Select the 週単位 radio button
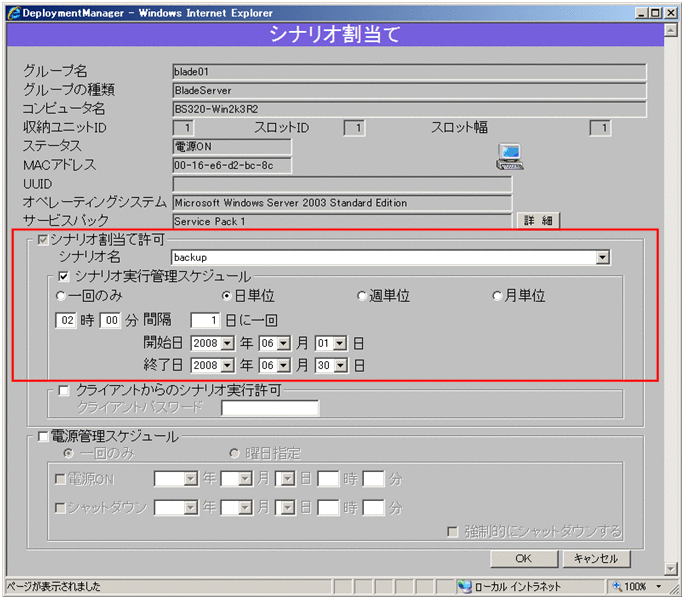This screenshot has width=685, height=600. [361, 296]
